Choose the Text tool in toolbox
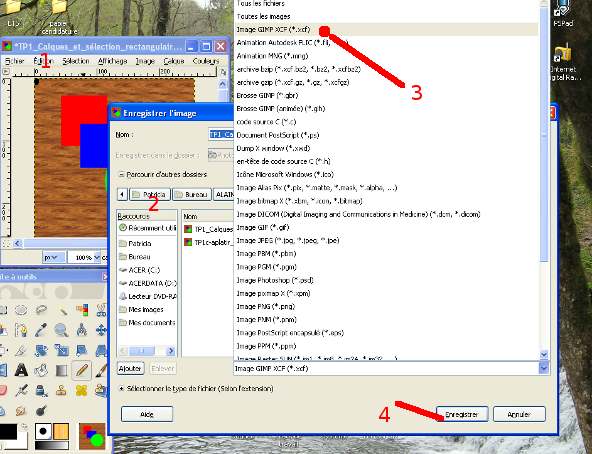 [21, 370]
